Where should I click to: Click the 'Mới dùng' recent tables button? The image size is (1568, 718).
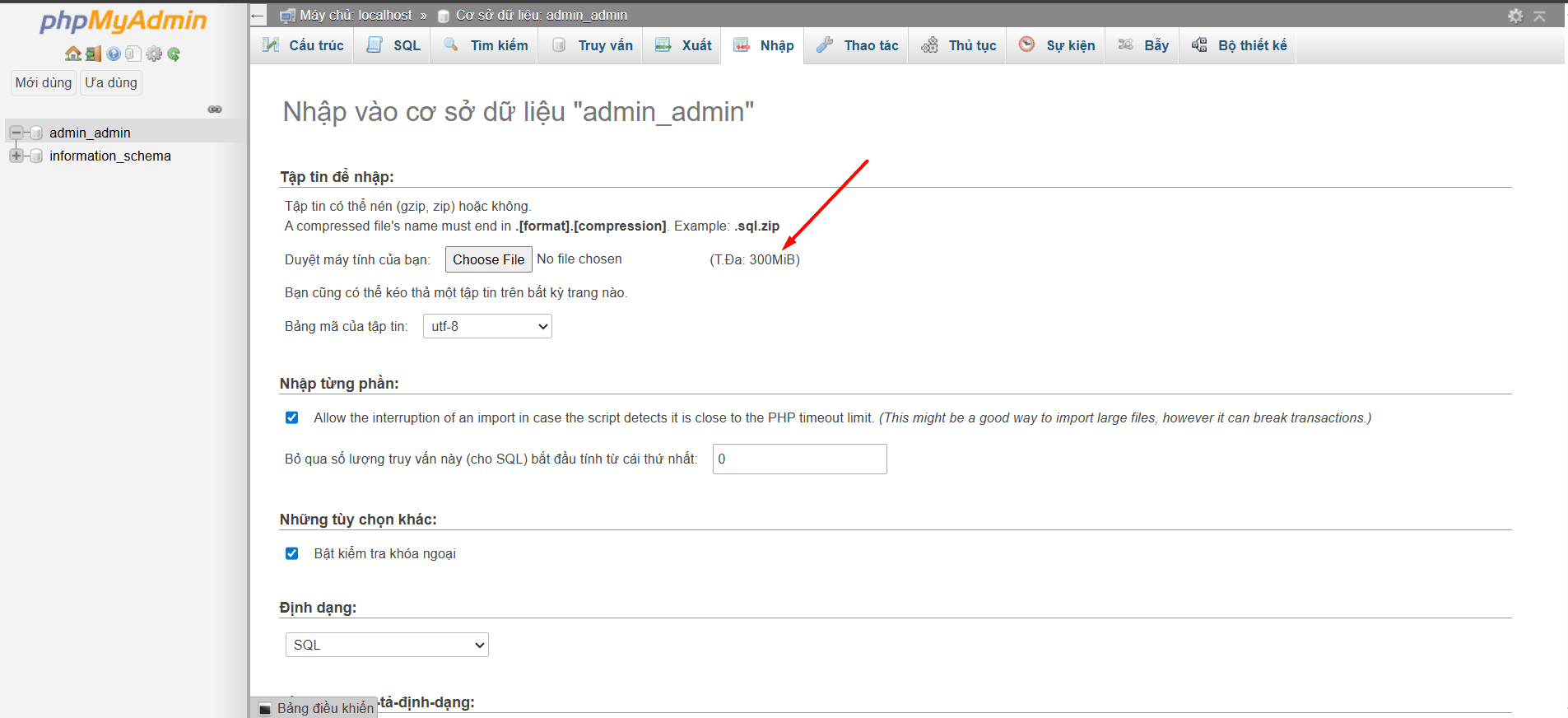44,82
